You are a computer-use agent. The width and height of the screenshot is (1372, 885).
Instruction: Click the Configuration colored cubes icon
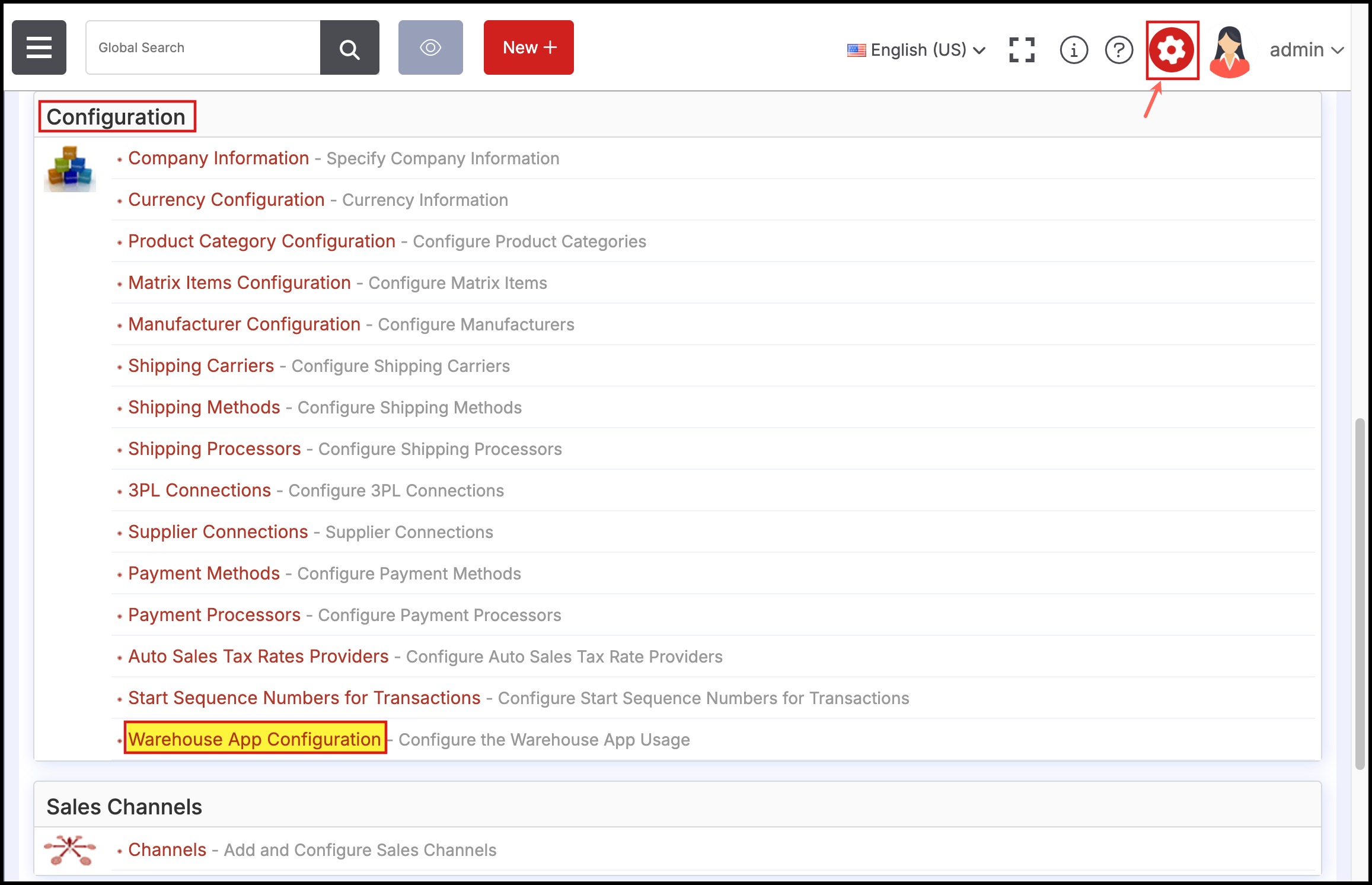point(70,168)
